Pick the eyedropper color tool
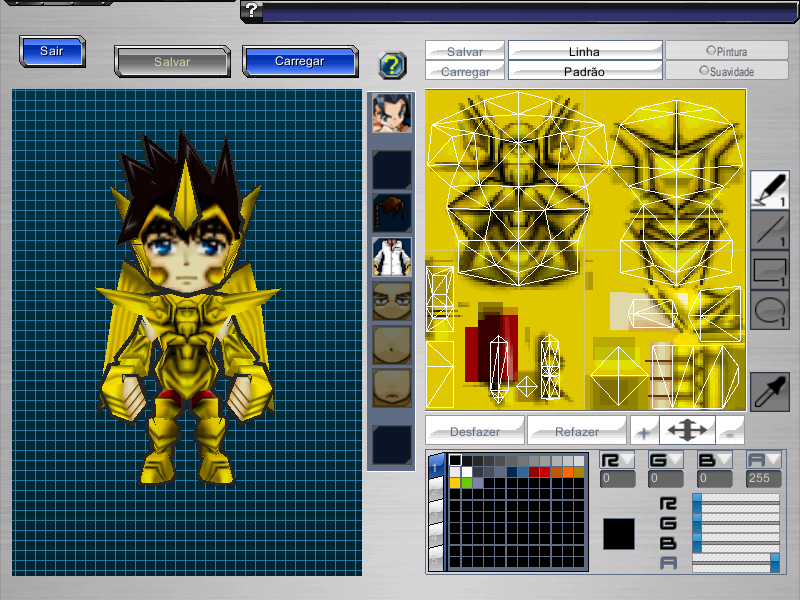Image resolution: width=800 pixels, height=600 pixels. pyautogui.click(x=770, y=391)
